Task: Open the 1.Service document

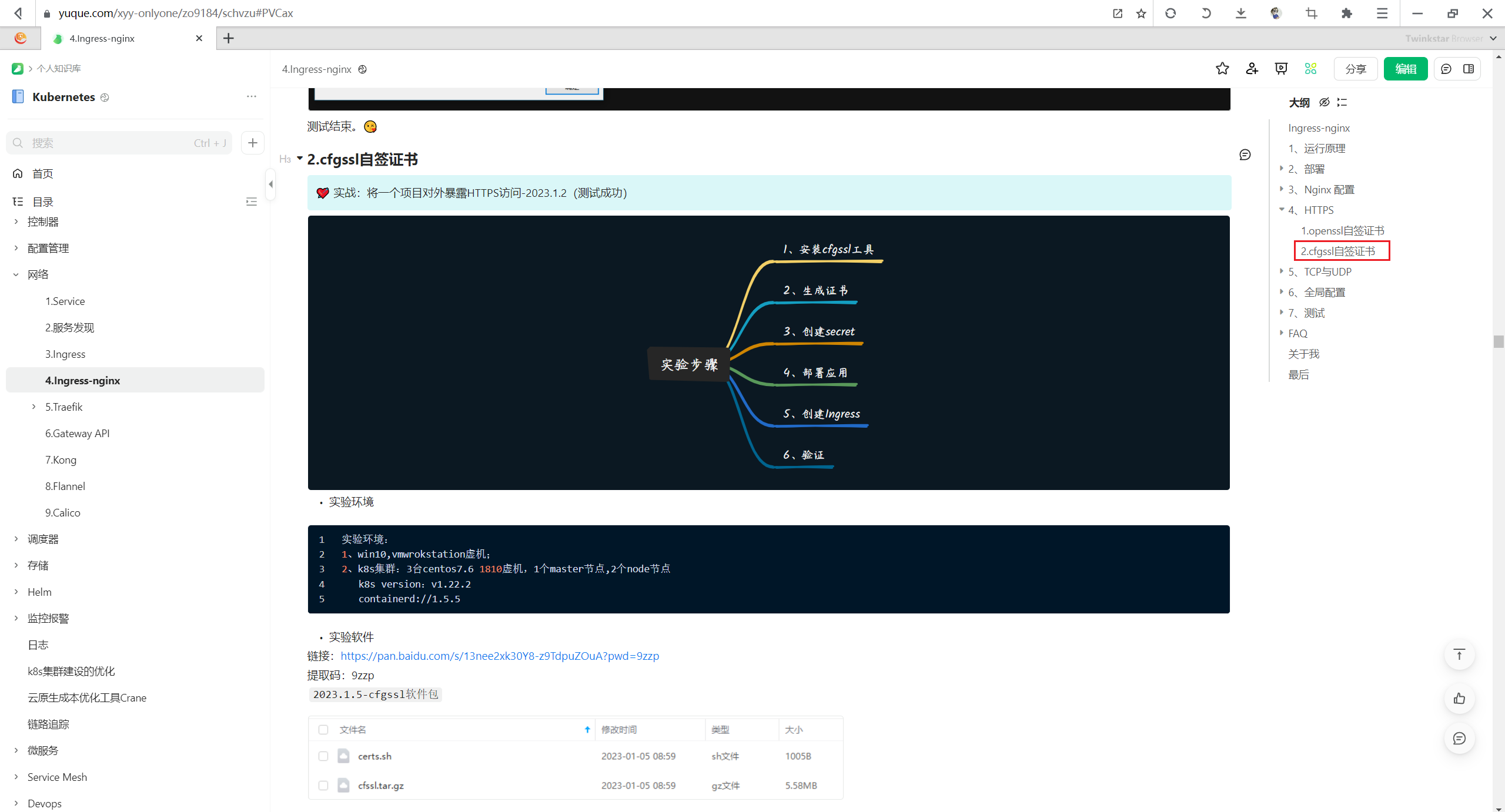Action: pos(65,301)
